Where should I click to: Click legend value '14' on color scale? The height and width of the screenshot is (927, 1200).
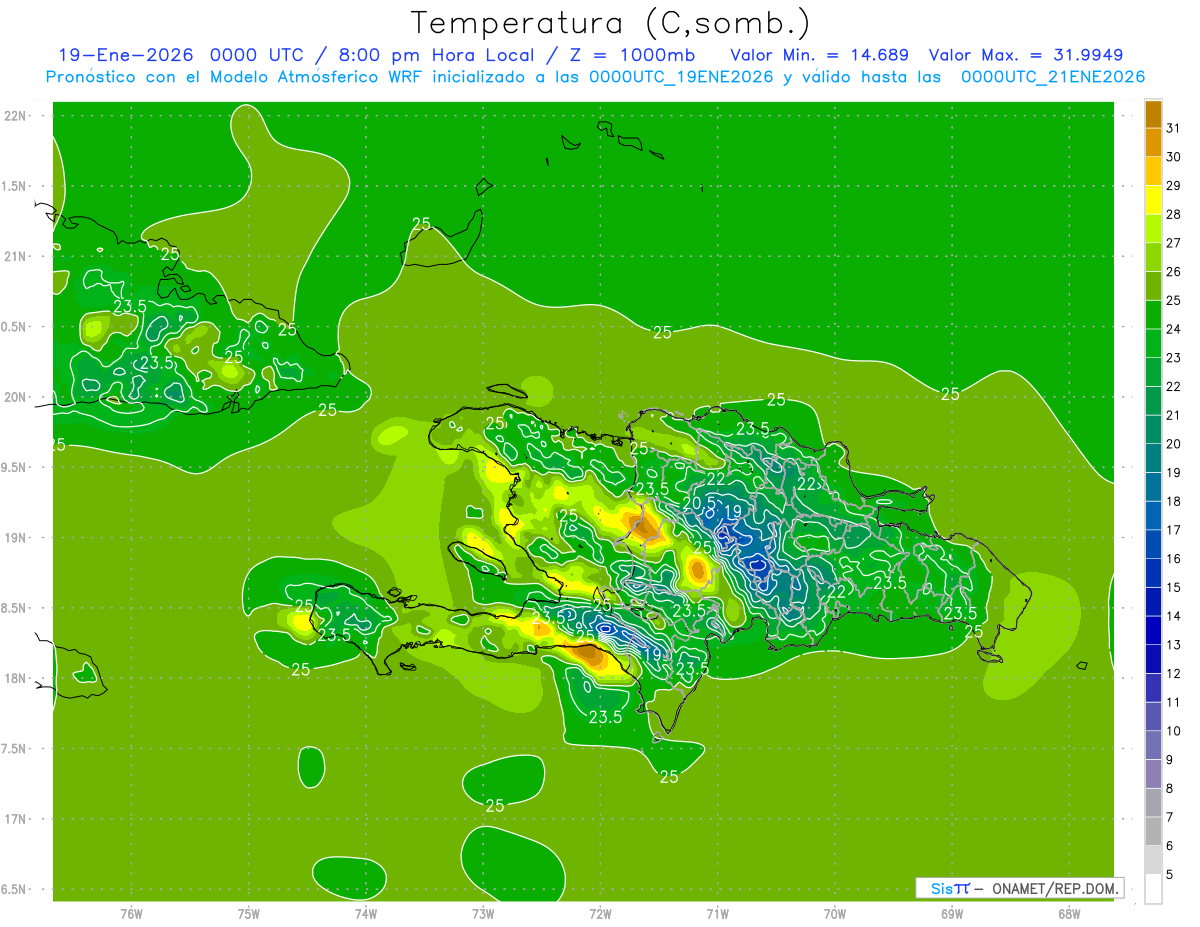point(1174,617)
